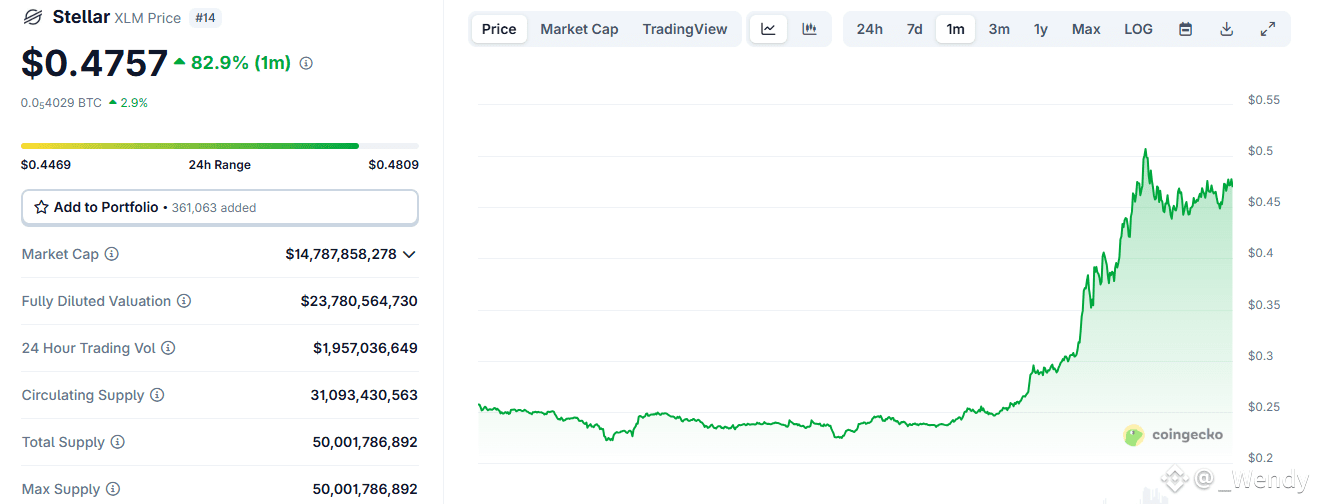Screen dimensions: 1317x504
Task: Click the 31,093,430,563 circulating supply value
Action: pos(364,395)
